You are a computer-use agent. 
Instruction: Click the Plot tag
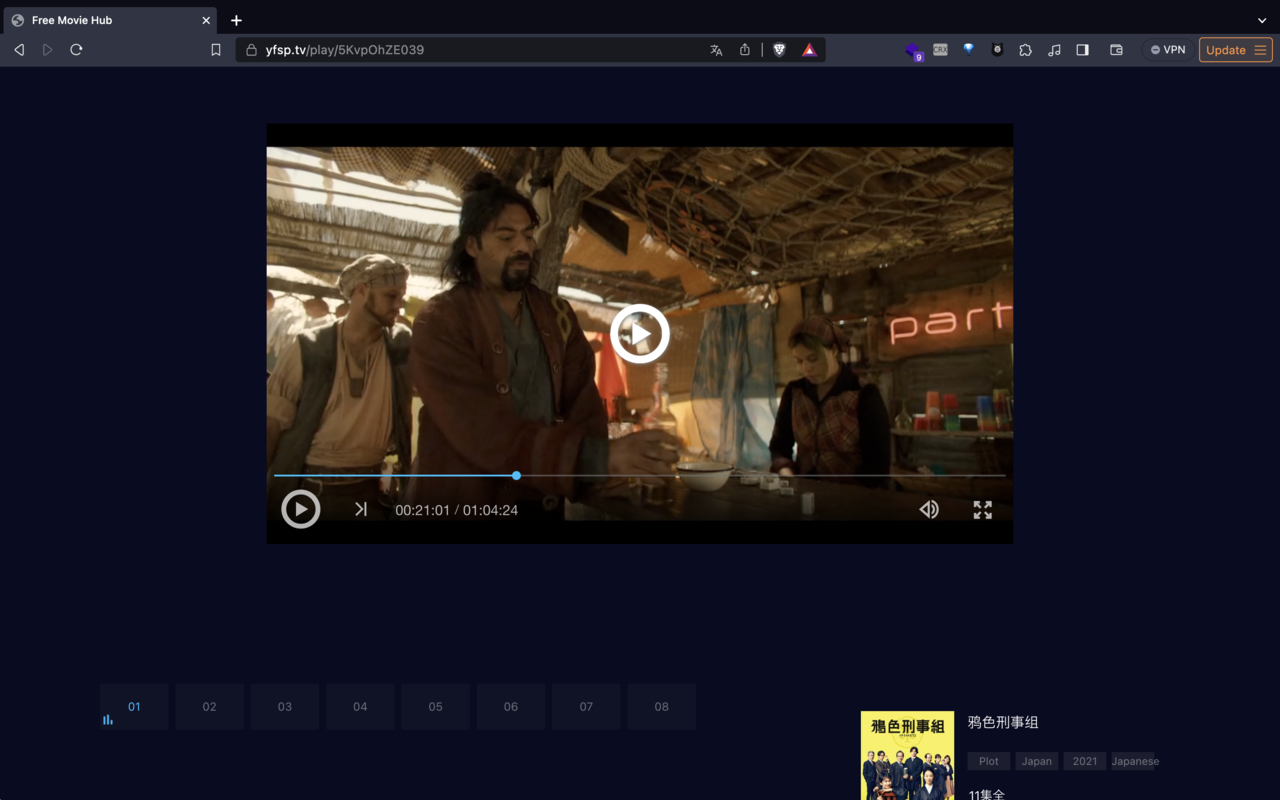point(989,761)
